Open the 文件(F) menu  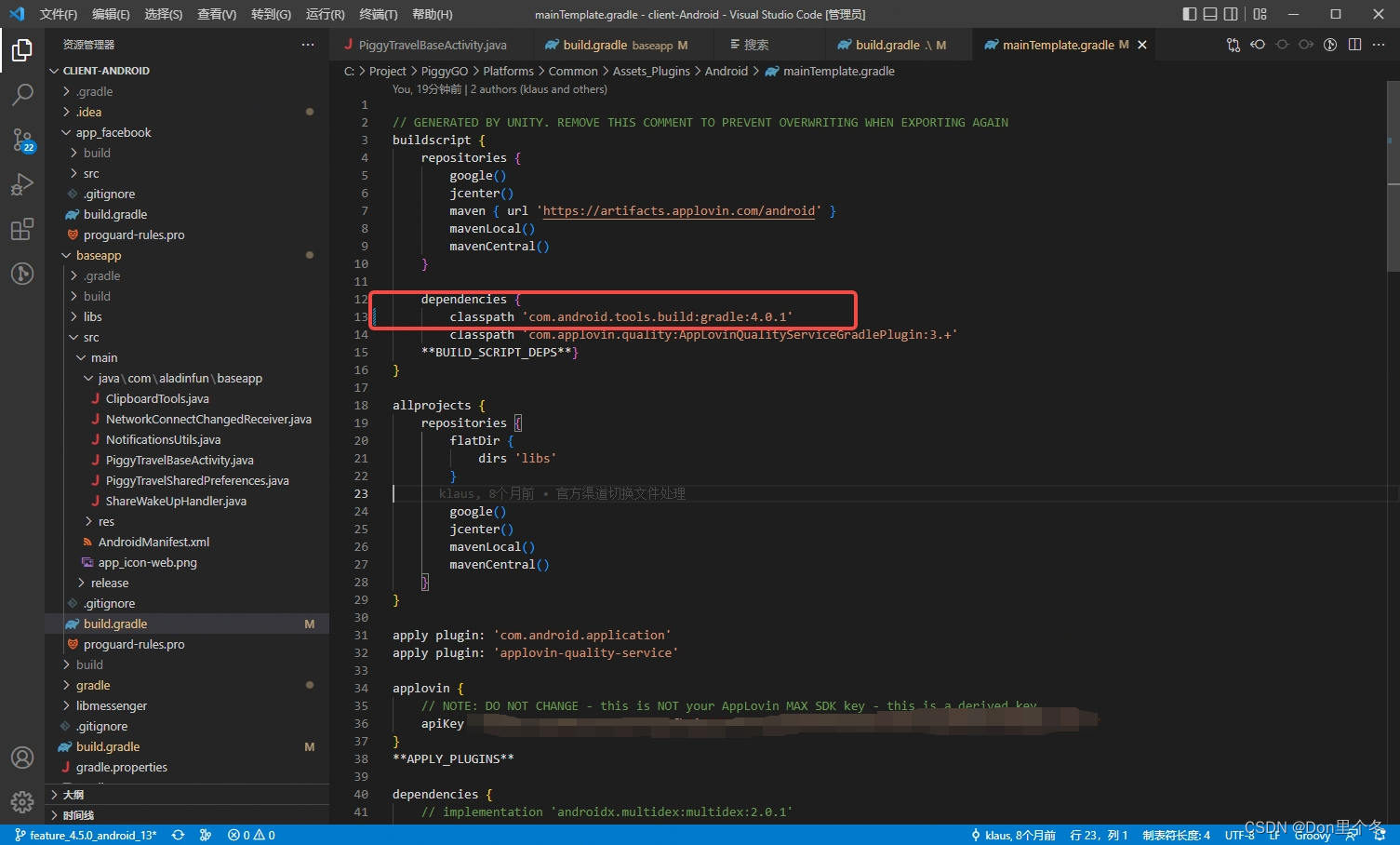(x=59, y=14)
